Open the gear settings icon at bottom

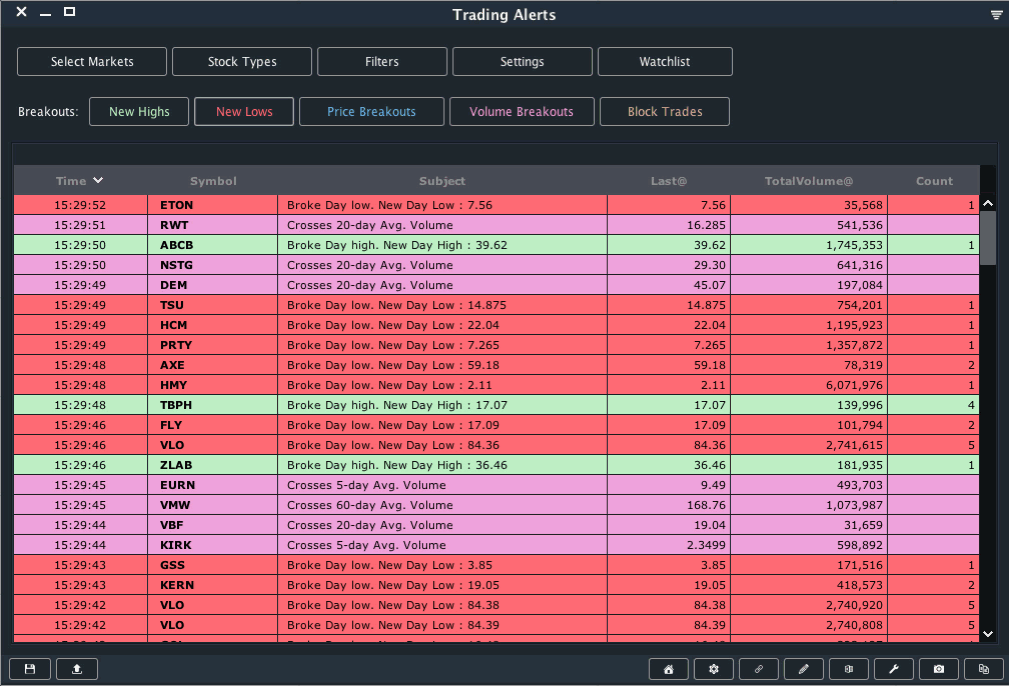714,669
